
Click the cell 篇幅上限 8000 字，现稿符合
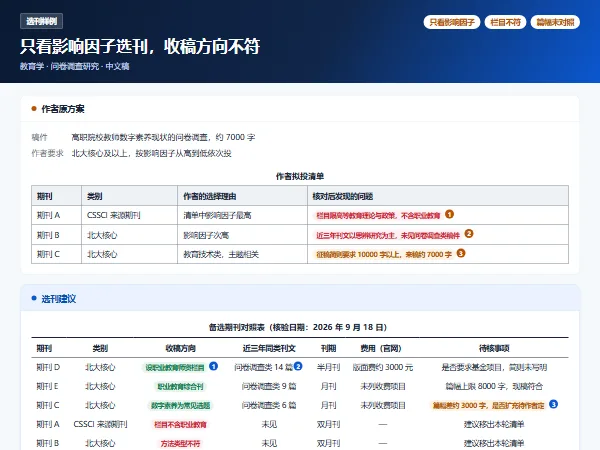click(494, 386)
